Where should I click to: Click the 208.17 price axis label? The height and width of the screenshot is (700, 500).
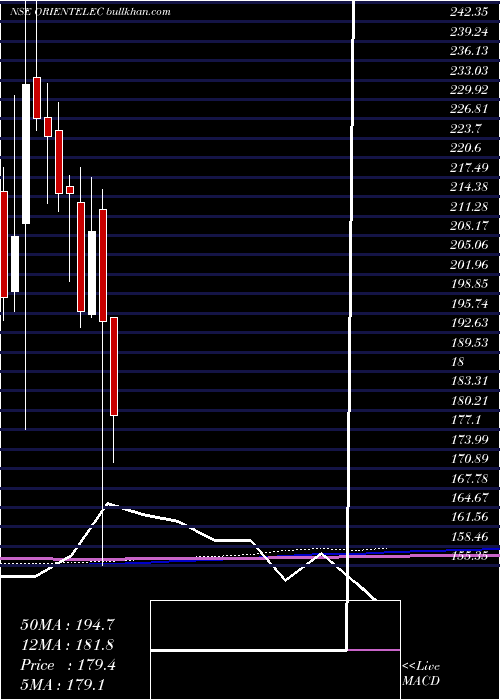(468, 226)
